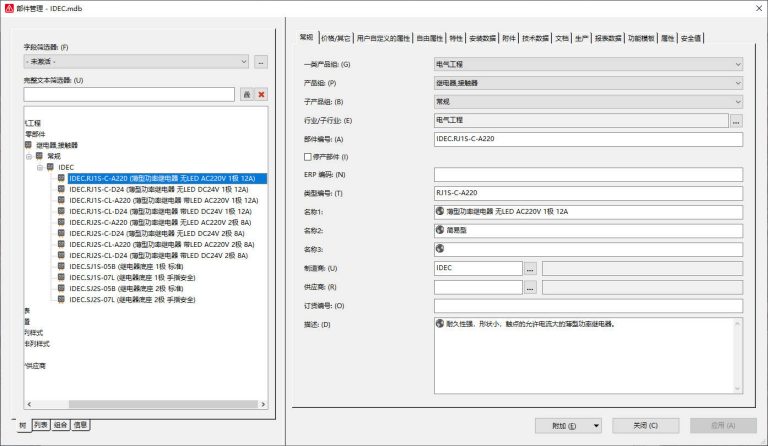Viewport: 768px width, 446px height.
Task: Collapse the 常规 tree node
Action: (29, 156)
